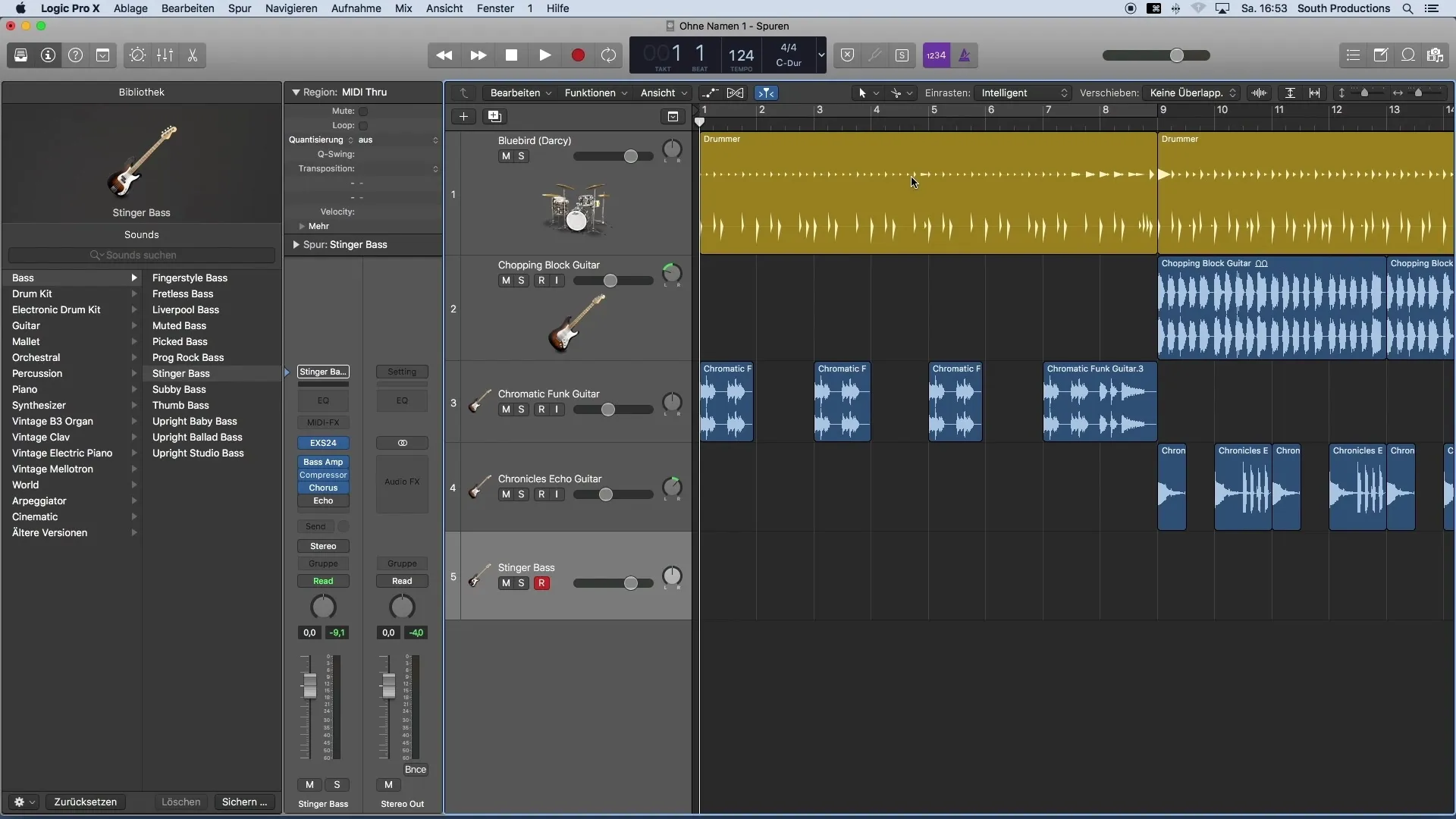Image resolution: width=1456 pixels, height=819 pixels.
Task: Disable record on Stinger Bass track
Action: [541, 583]
